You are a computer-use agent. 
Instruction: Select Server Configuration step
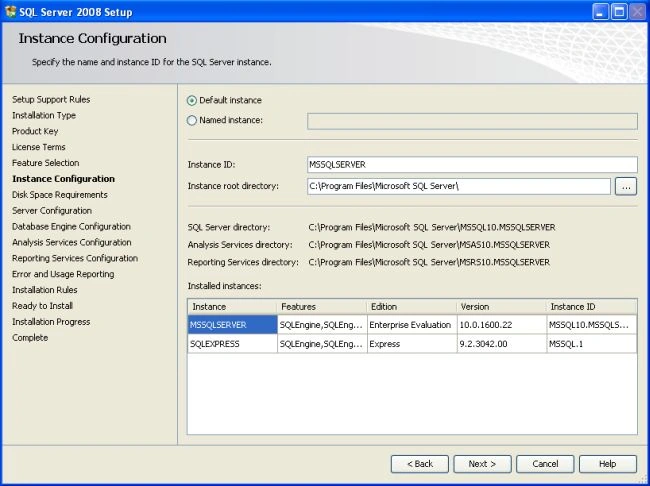(52, 211)
